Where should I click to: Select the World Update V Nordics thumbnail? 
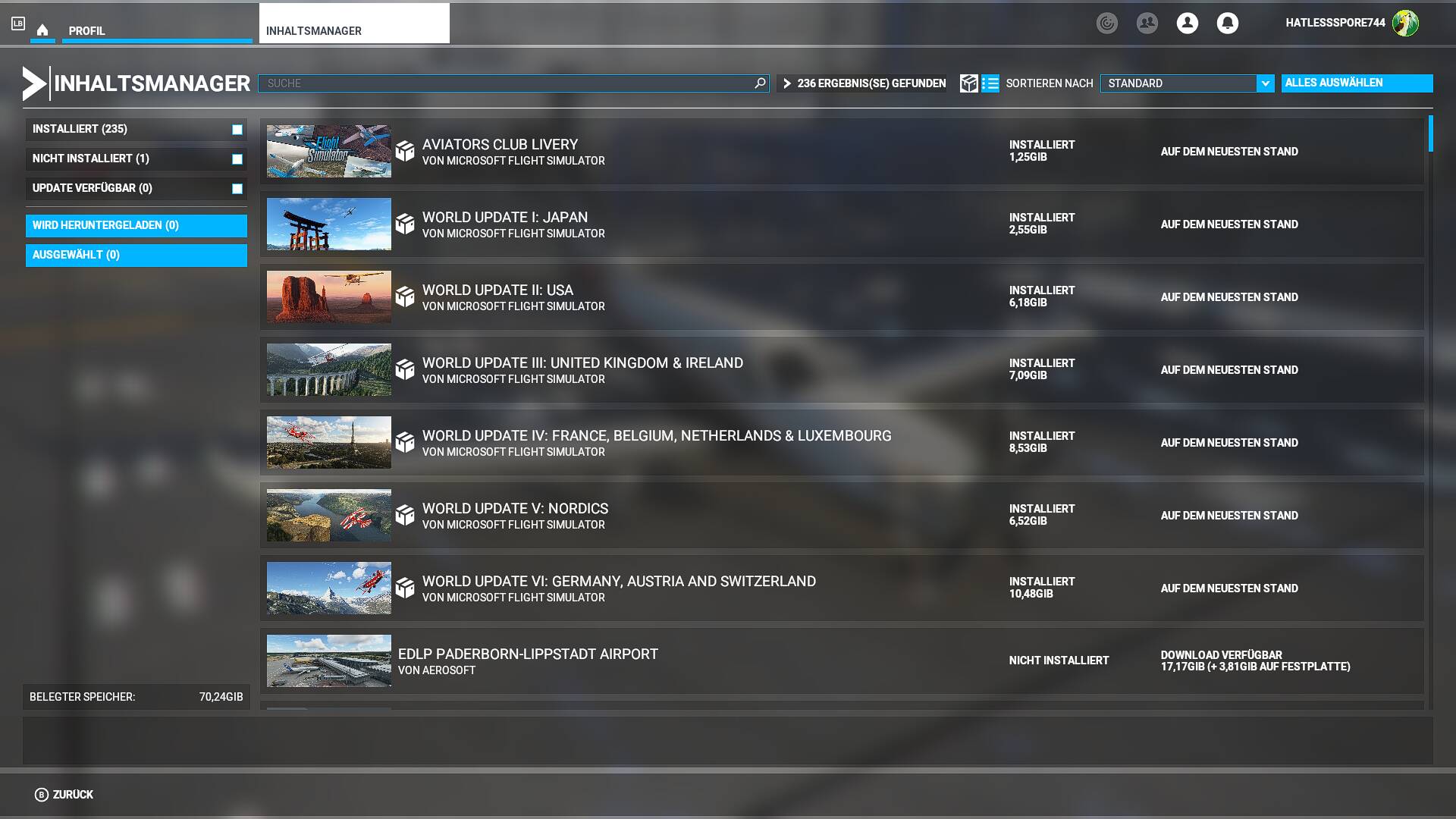click(x=329, y=515)
